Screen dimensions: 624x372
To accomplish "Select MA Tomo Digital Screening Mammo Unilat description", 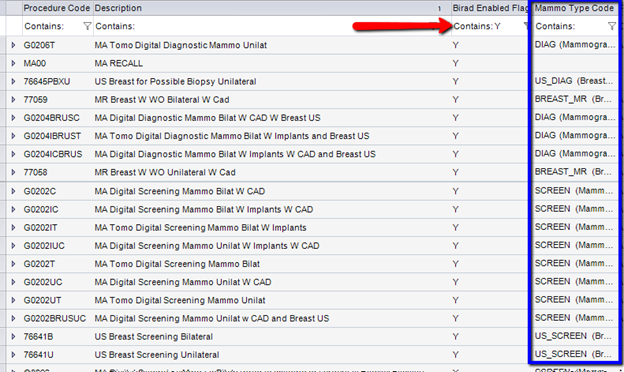I will pyautogui.click(x=180, y=300).
